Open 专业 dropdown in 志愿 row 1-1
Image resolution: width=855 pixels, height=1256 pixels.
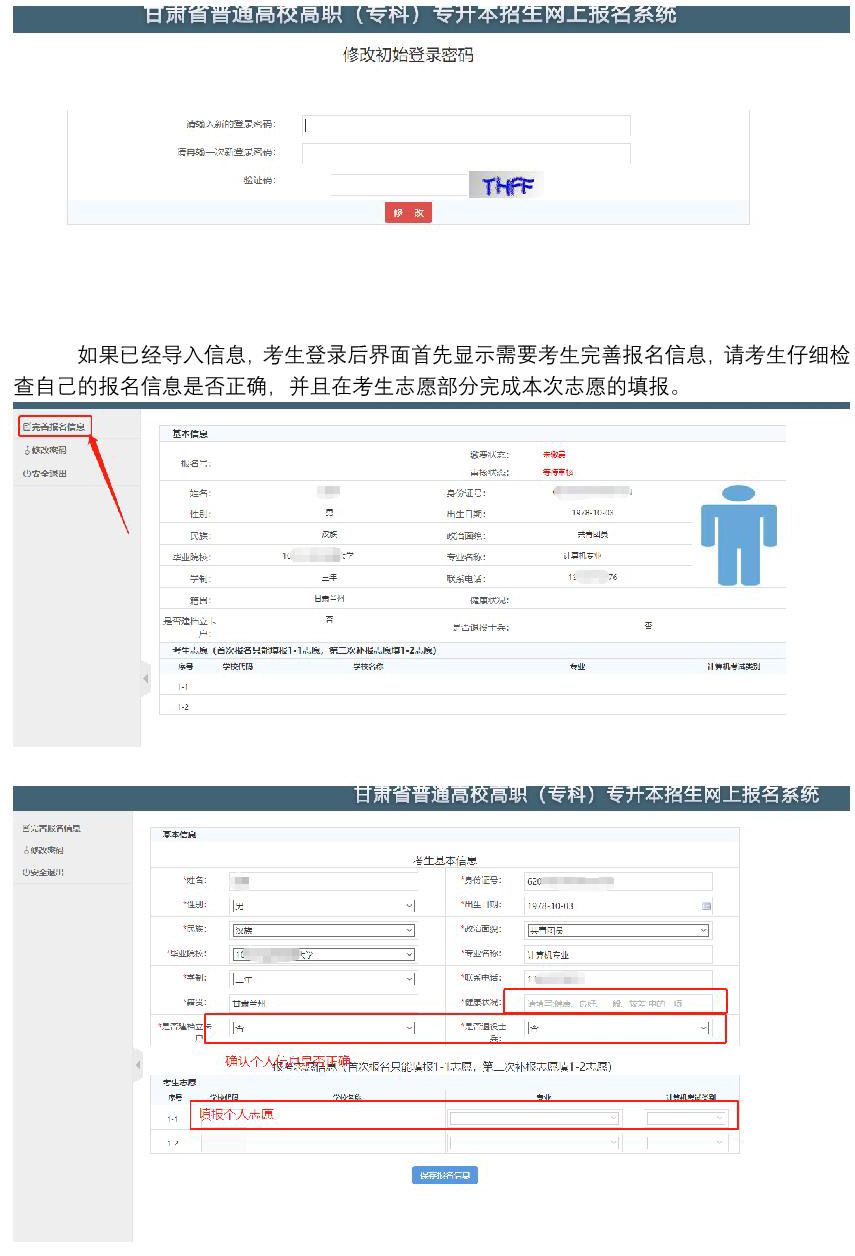534,1118
